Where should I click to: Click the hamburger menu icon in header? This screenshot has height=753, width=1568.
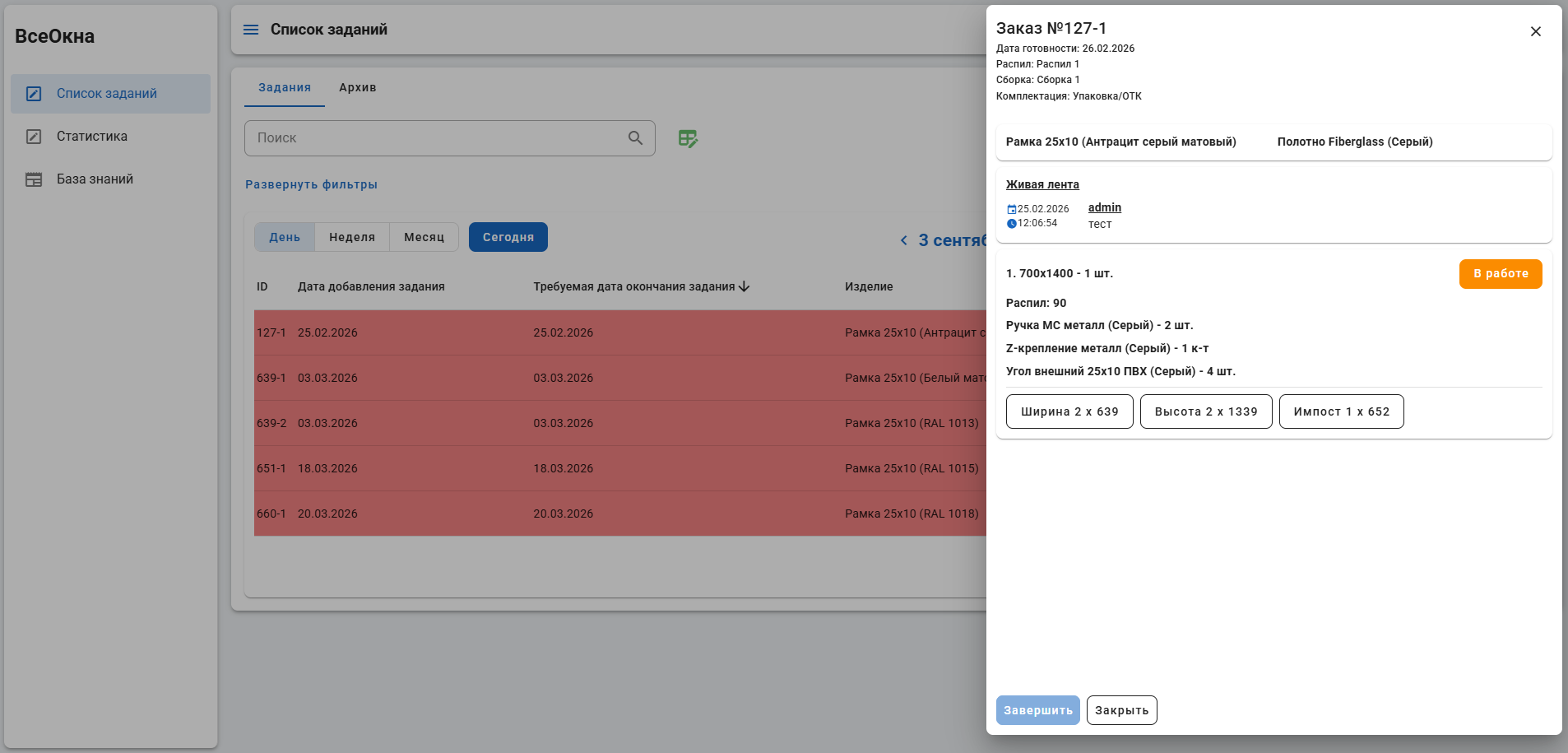point(251,30)
